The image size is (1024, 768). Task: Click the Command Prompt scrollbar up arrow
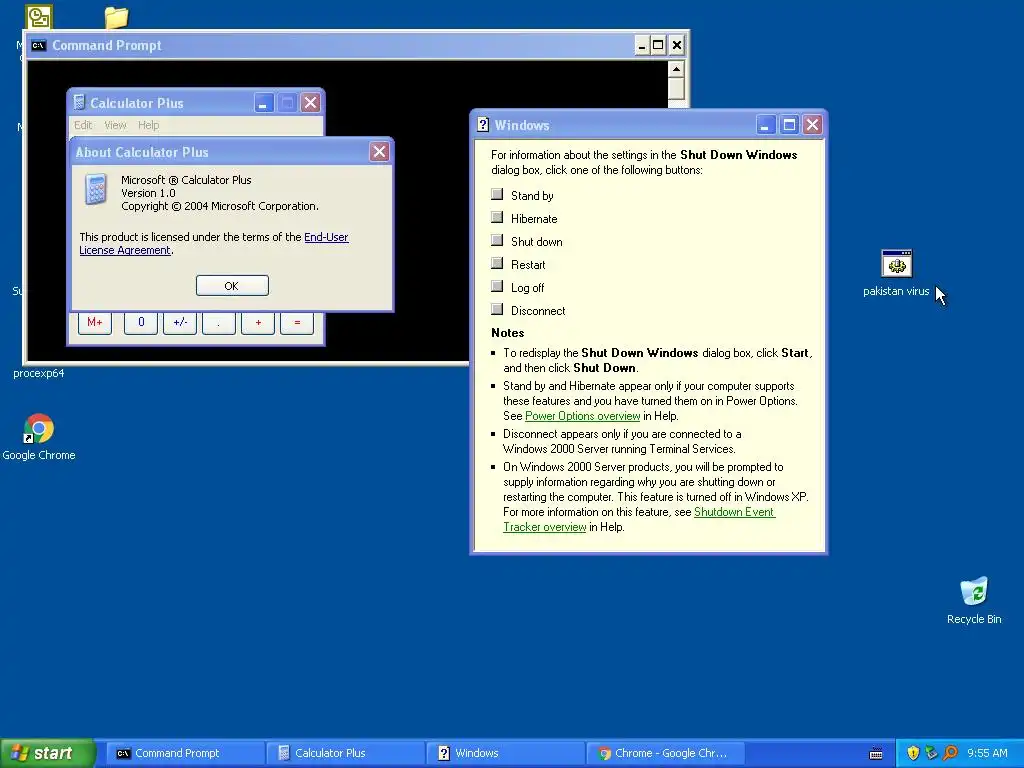click(x=677, y=69)
